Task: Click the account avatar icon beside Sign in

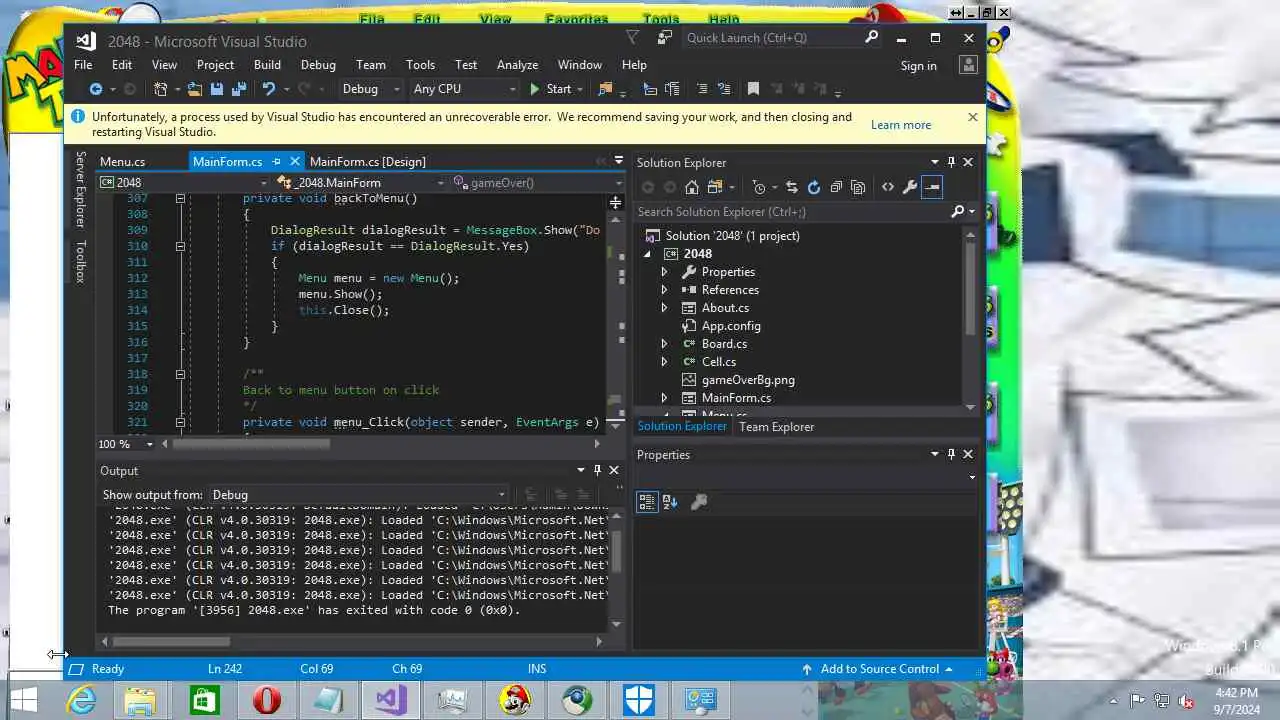Action: [968, 65]
